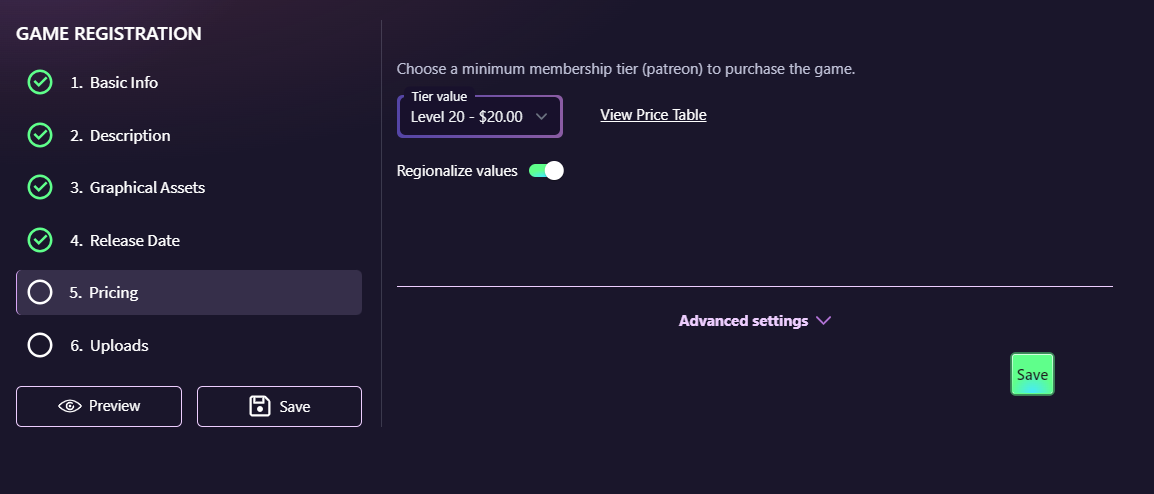Navigate to the Release Date step
1154x494 pixels.
tap(134, 240)
